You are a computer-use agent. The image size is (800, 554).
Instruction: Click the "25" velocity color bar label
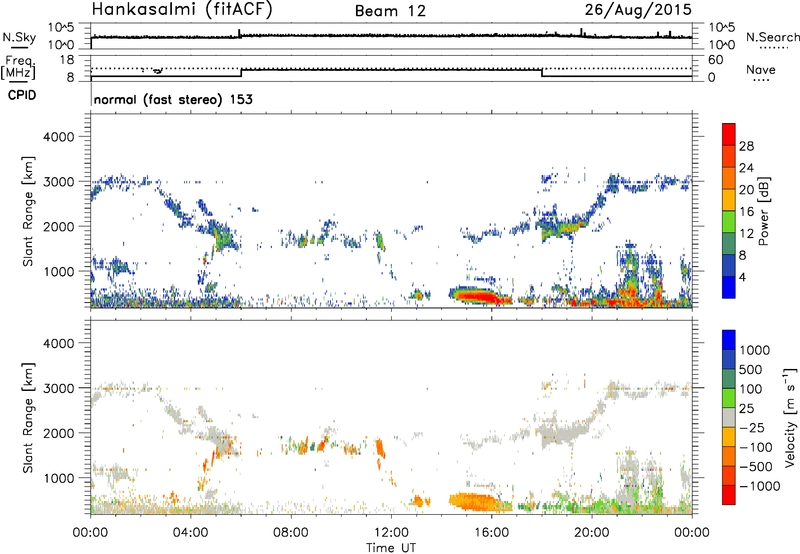747,408
